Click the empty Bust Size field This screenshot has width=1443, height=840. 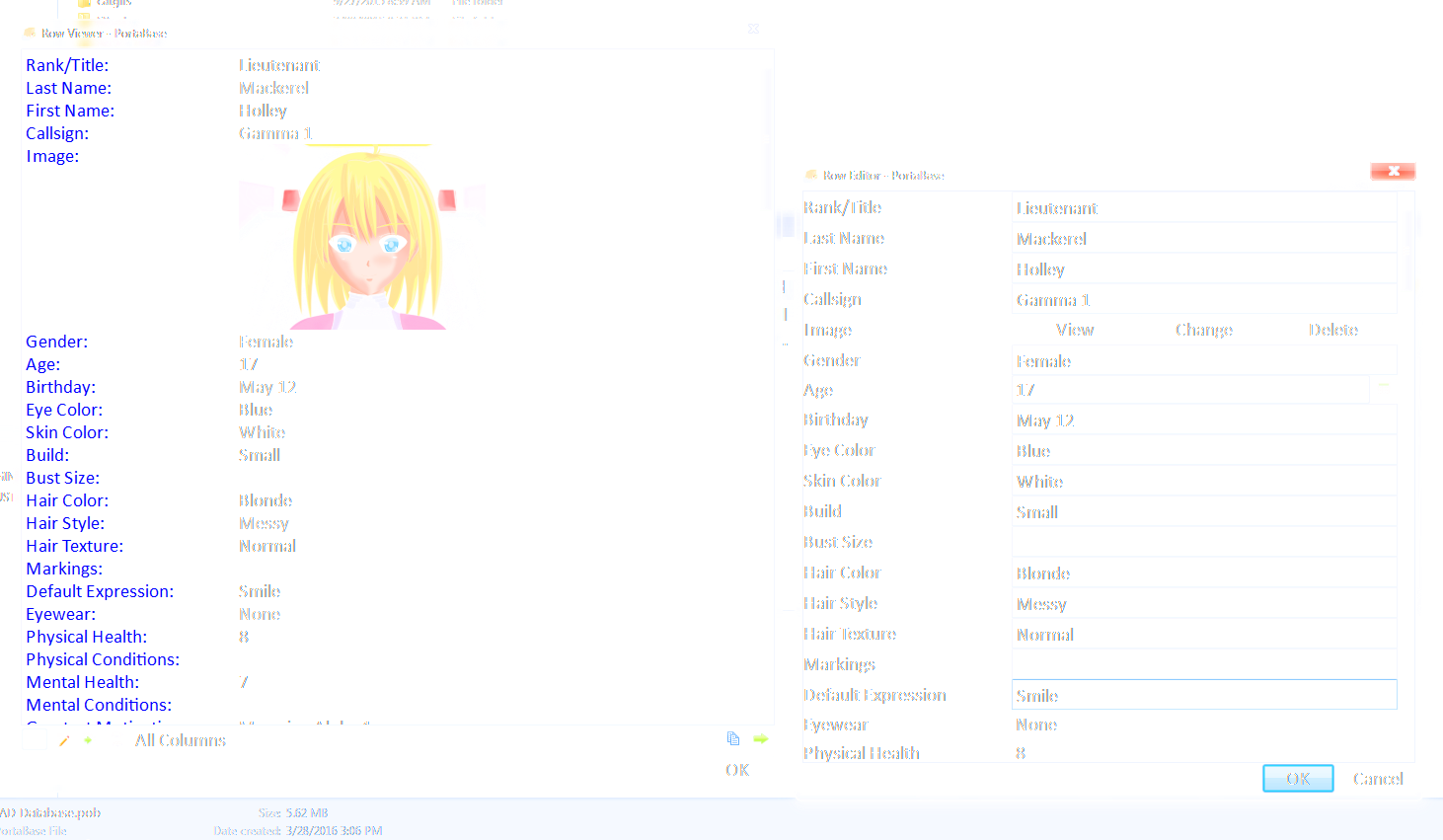1204,543
